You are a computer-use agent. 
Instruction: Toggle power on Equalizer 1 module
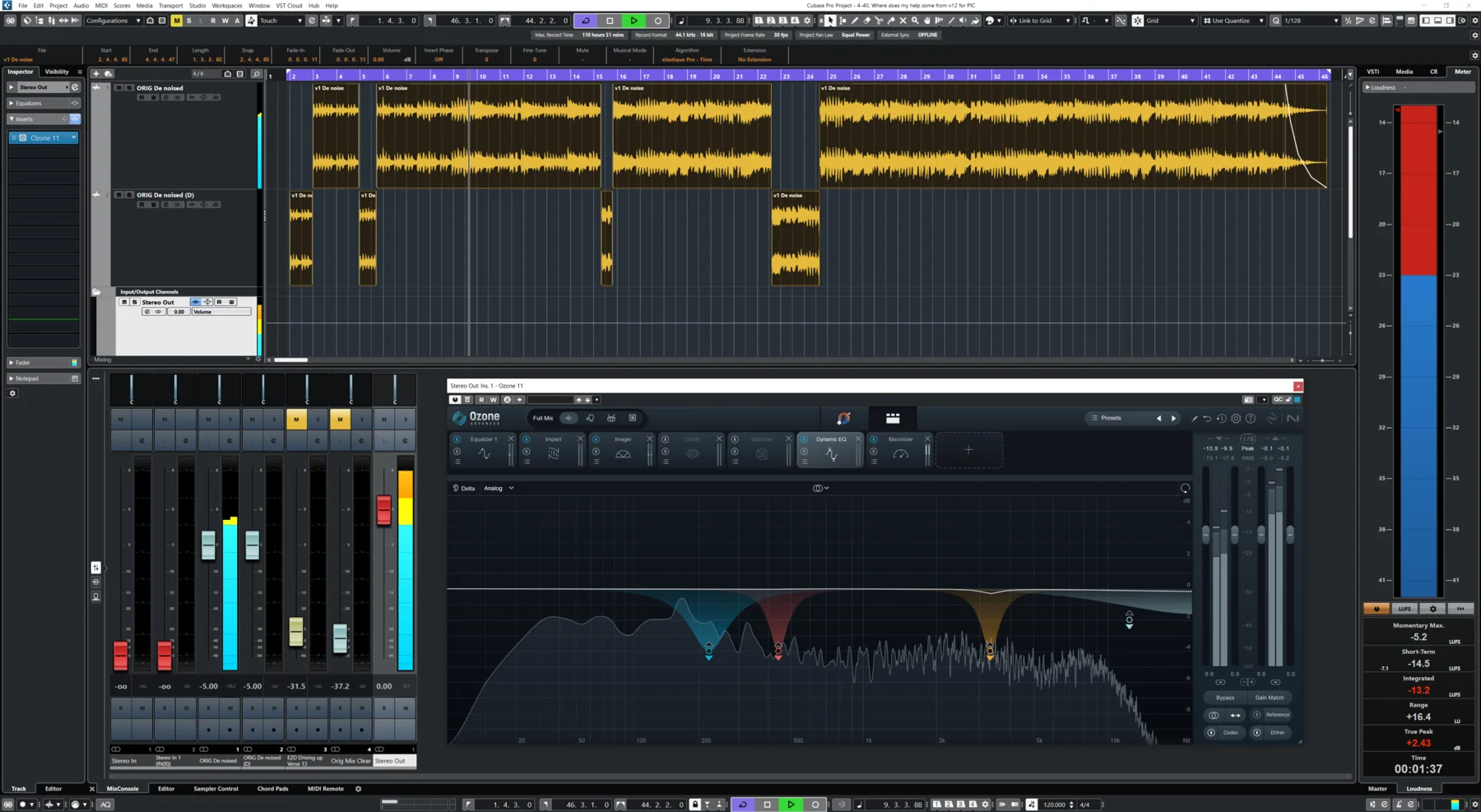coord(457,439)
